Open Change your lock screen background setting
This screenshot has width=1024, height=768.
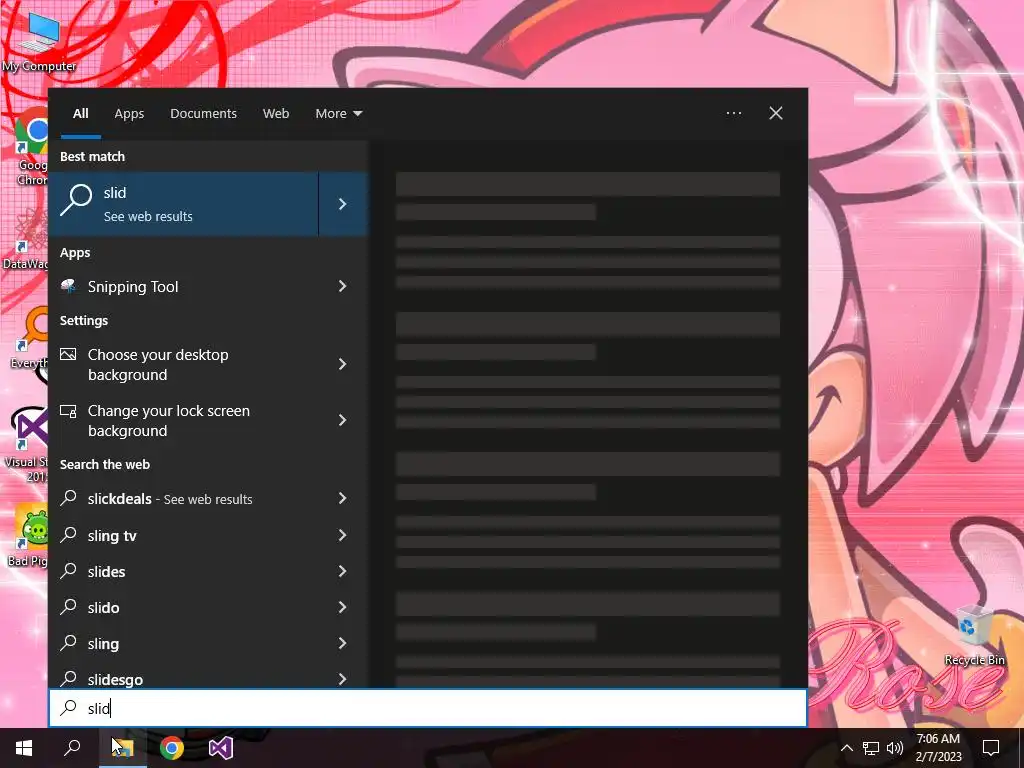[x=184, y=421]
